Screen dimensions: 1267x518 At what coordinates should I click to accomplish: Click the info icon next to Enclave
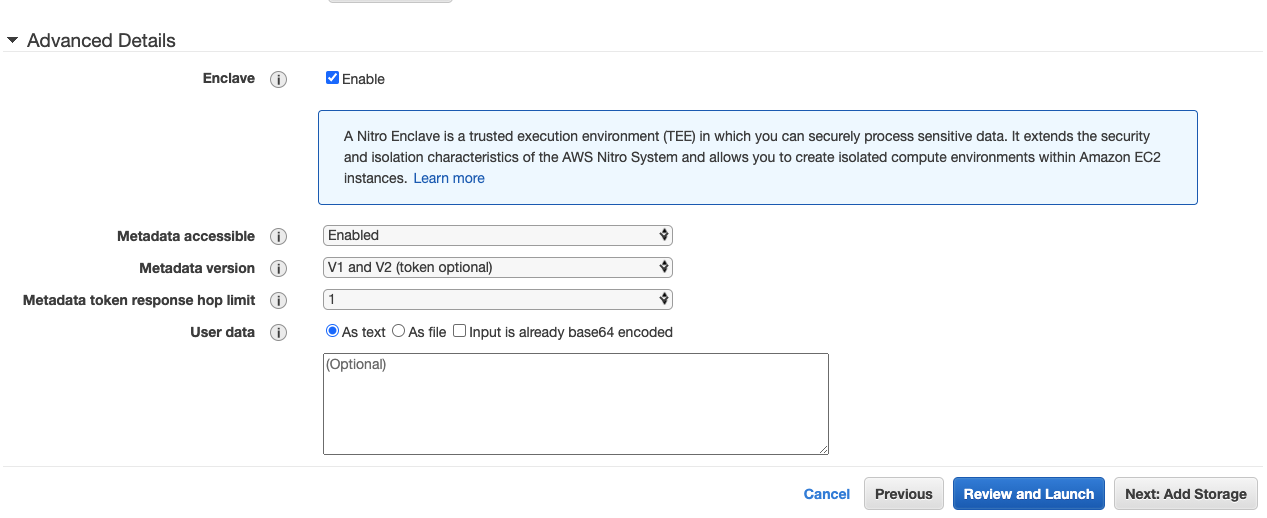(x=279, y=79)
